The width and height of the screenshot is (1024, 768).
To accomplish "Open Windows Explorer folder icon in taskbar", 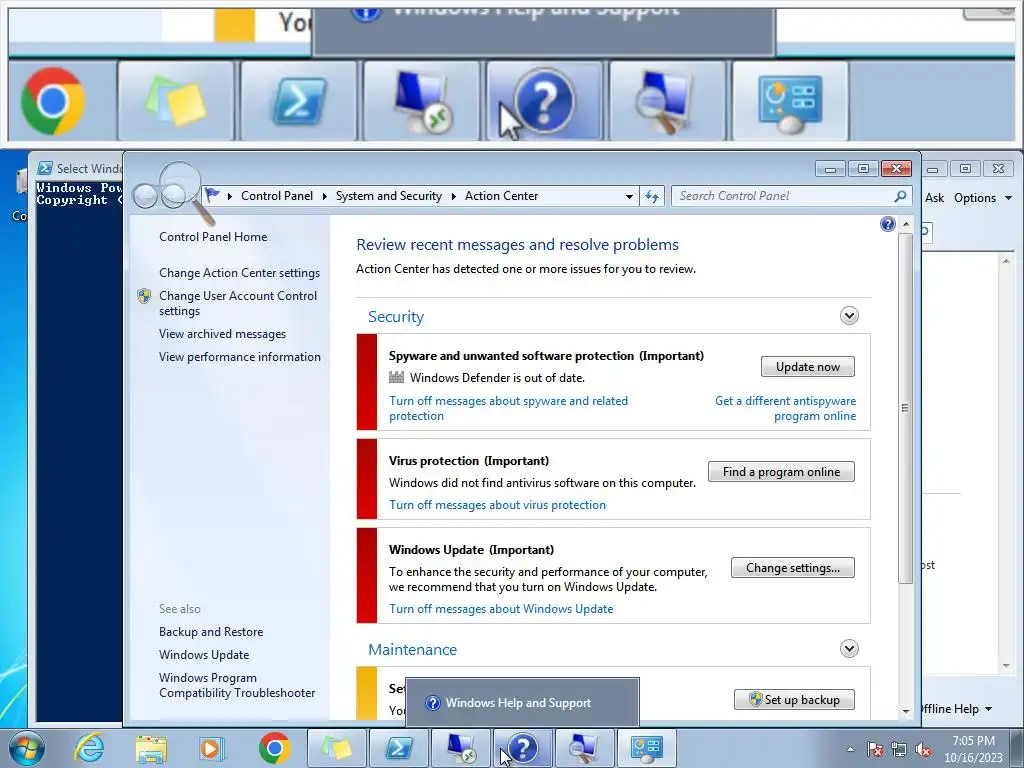I will [x=151, y=748].
